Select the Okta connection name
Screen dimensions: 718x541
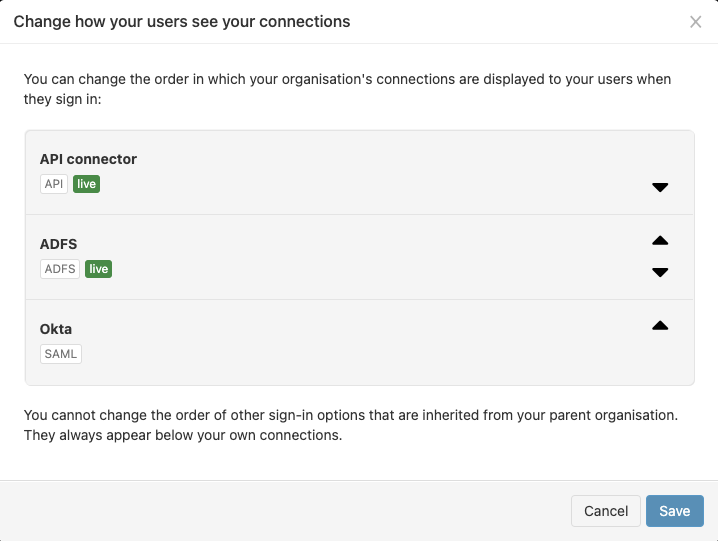coord(56,329)
